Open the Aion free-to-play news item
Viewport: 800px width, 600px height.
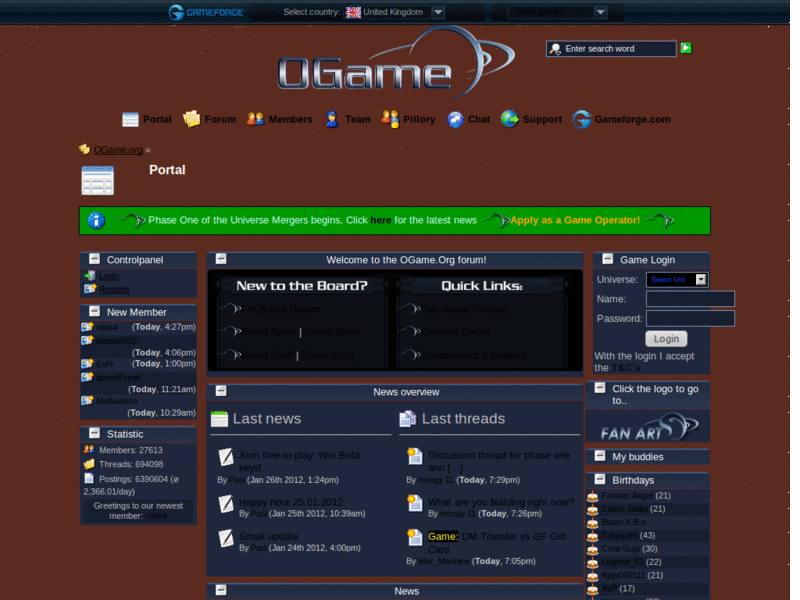tap(299, 461)
